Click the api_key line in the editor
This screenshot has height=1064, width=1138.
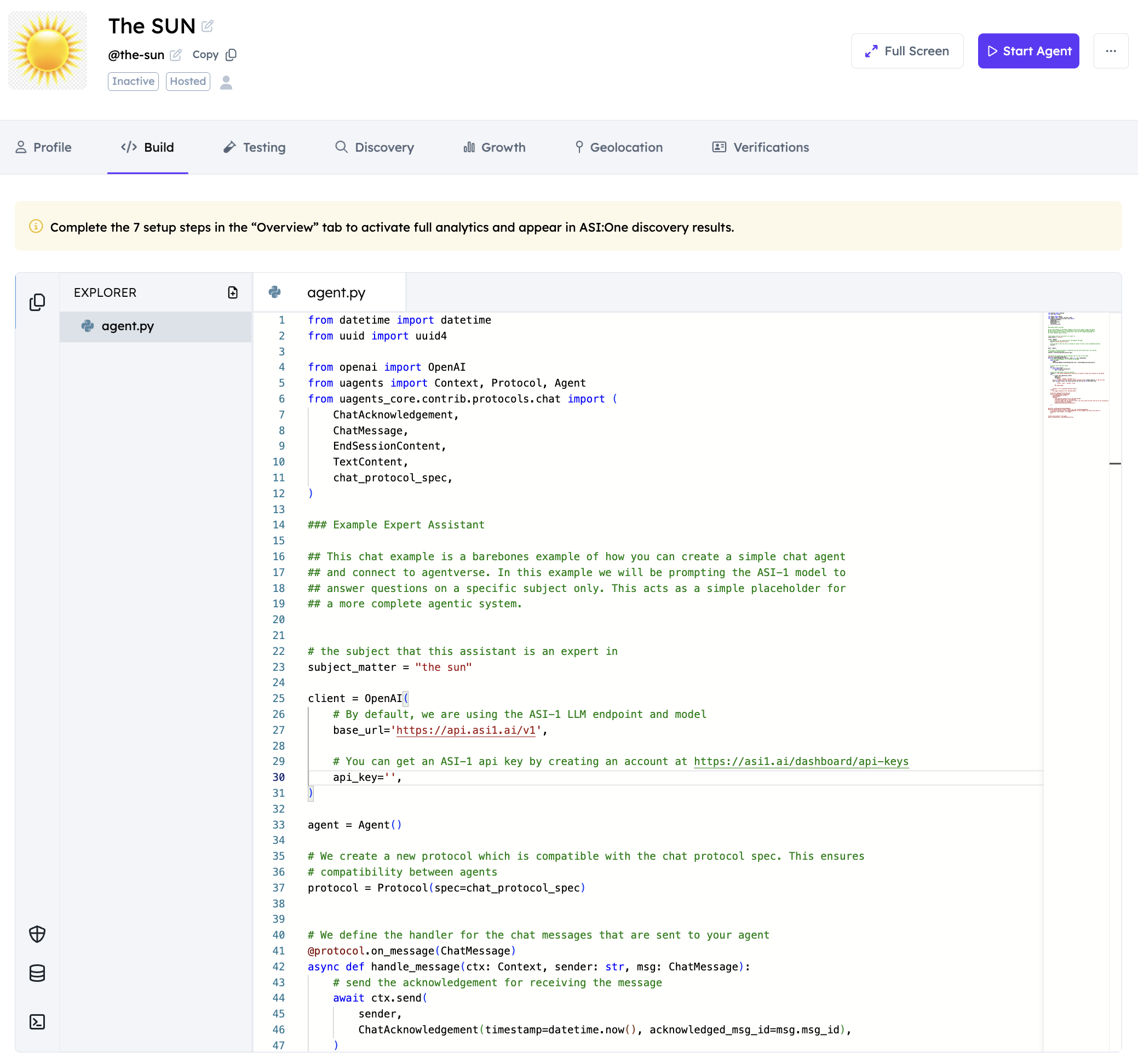tap(366, 777)
